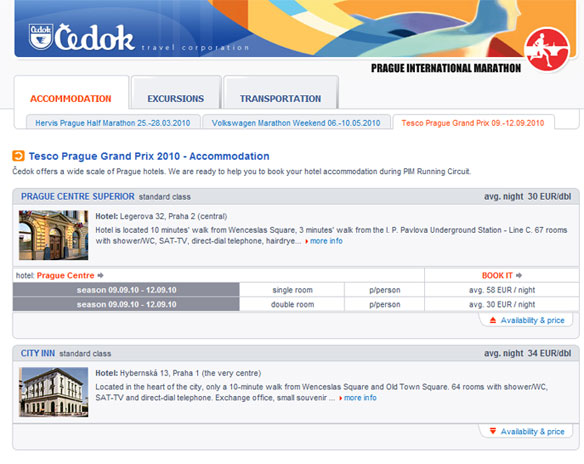Screen dimensions: 584x464
Task: Click arrow icon next to Prague Centre hotel link
Action: (x=100, y=276)
